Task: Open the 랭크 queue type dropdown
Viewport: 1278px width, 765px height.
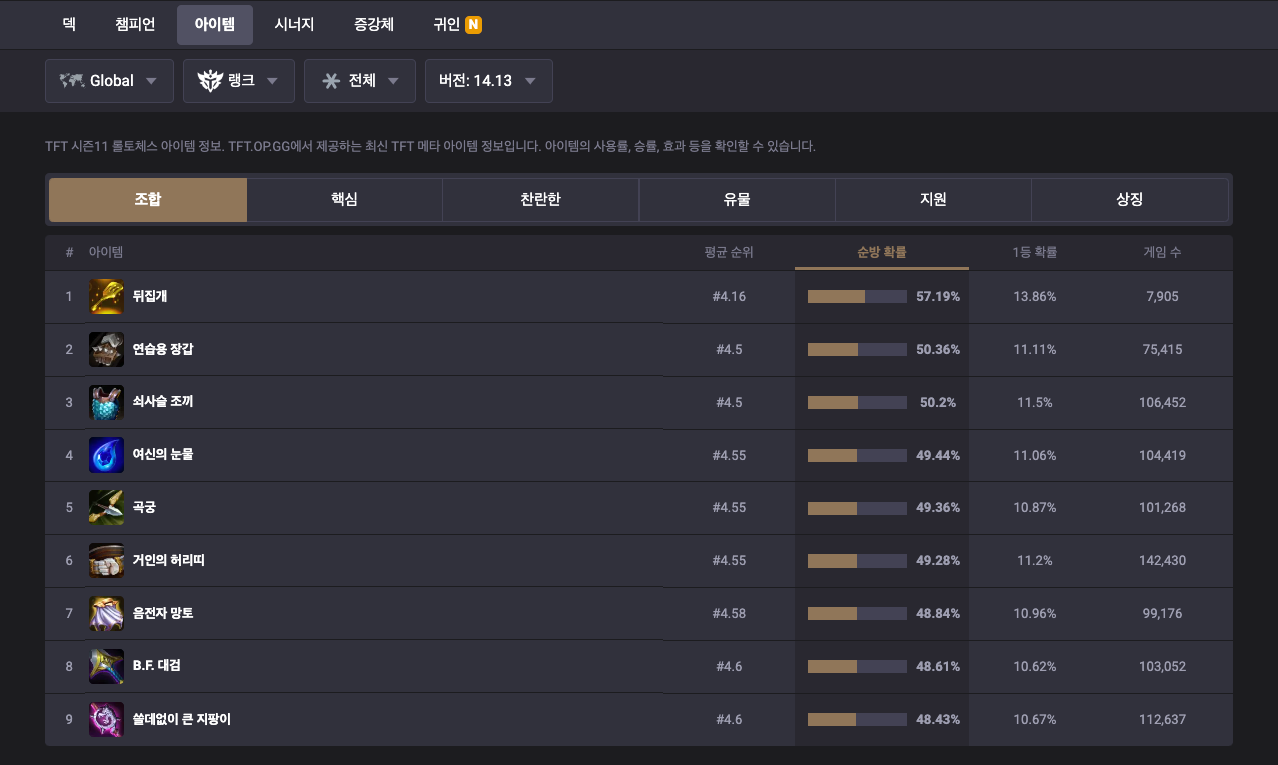Action: 239,81
